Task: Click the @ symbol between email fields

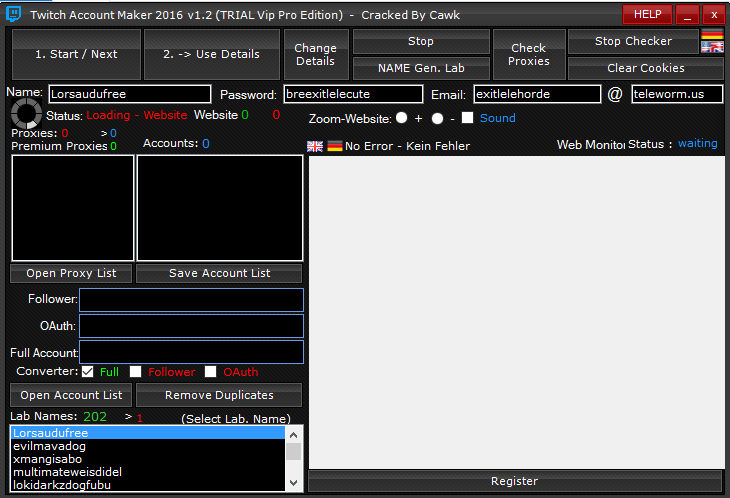Action: click(x=615, y=94)
